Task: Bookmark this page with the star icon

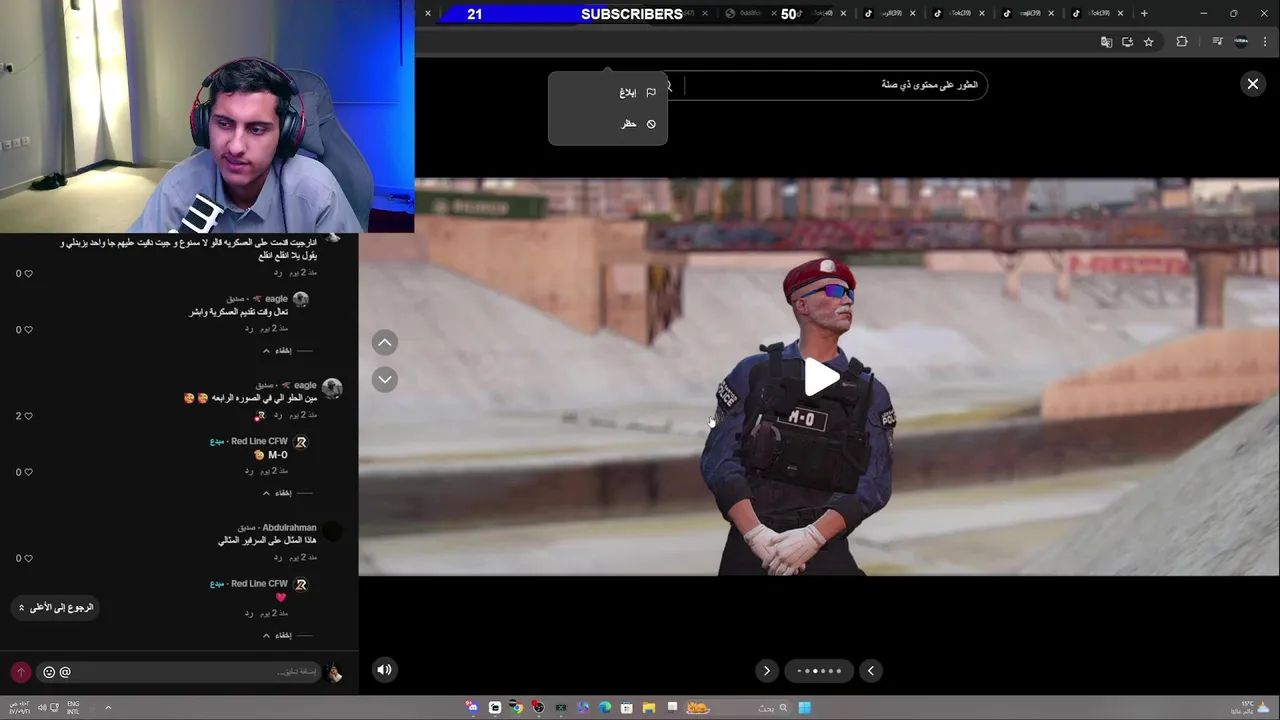Action: pyautogui.click(x=1149, y=42)
